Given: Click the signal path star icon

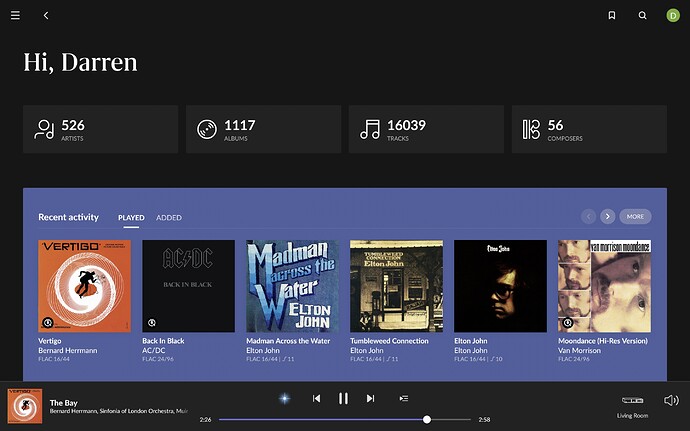Looking at the screenshot, I should [285, 398].
